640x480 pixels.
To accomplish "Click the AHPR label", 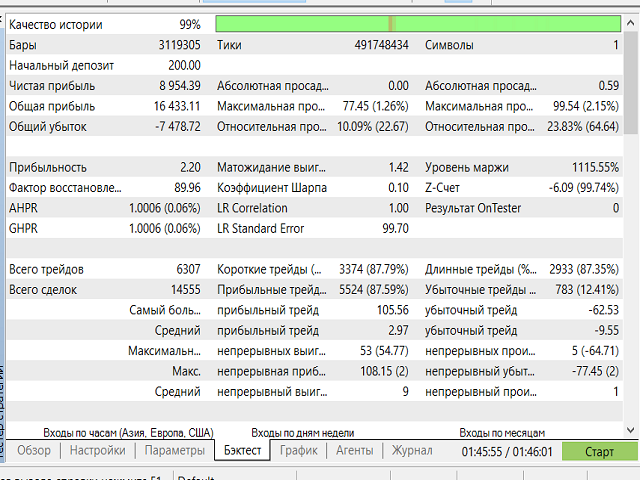I will tap(23, 208).
